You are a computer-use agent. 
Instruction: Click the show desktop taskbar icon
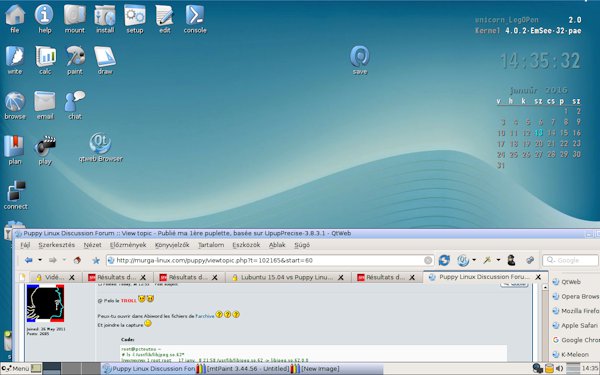tap(36, 368)
